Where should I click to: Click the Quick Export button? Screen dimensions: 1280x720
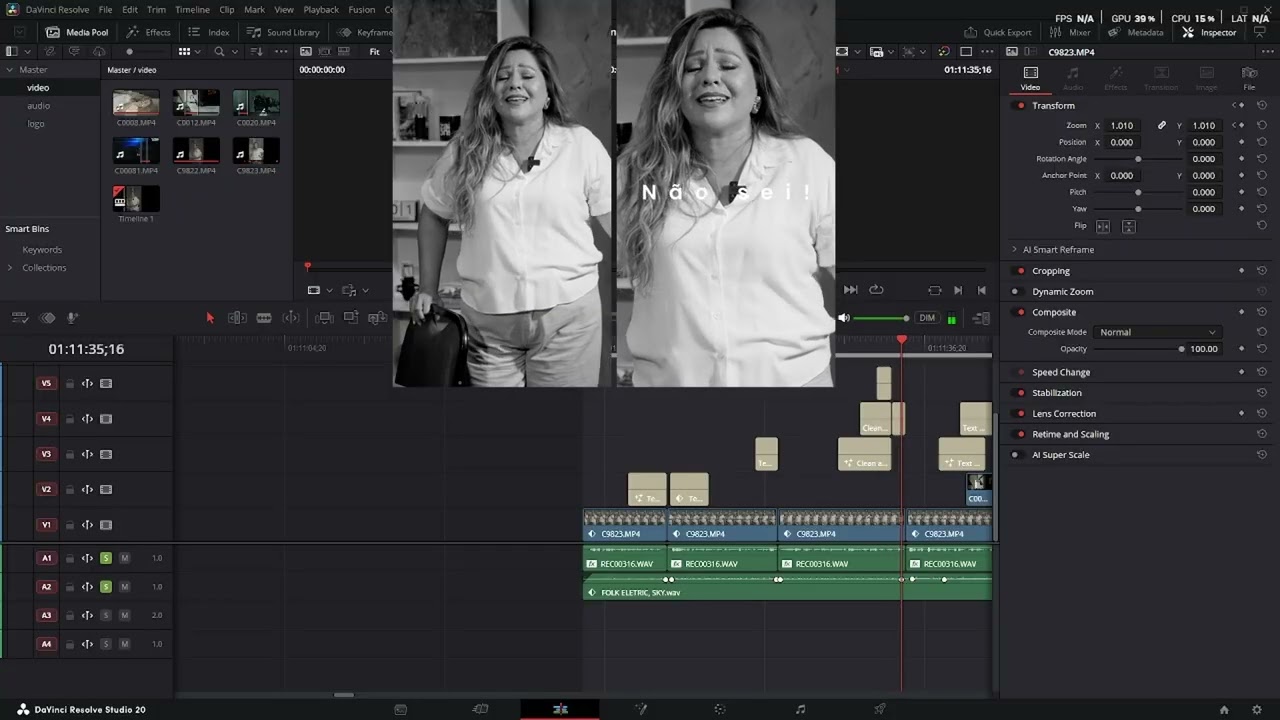tap(997, 32)
